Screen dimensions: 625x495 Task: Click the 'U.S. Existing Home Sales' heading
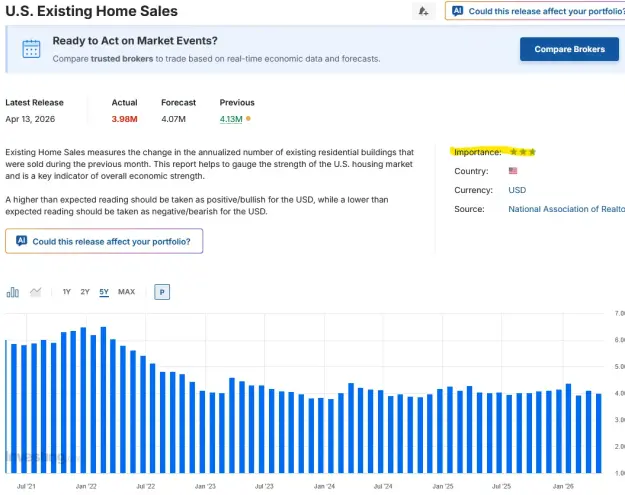coord(92,11)
